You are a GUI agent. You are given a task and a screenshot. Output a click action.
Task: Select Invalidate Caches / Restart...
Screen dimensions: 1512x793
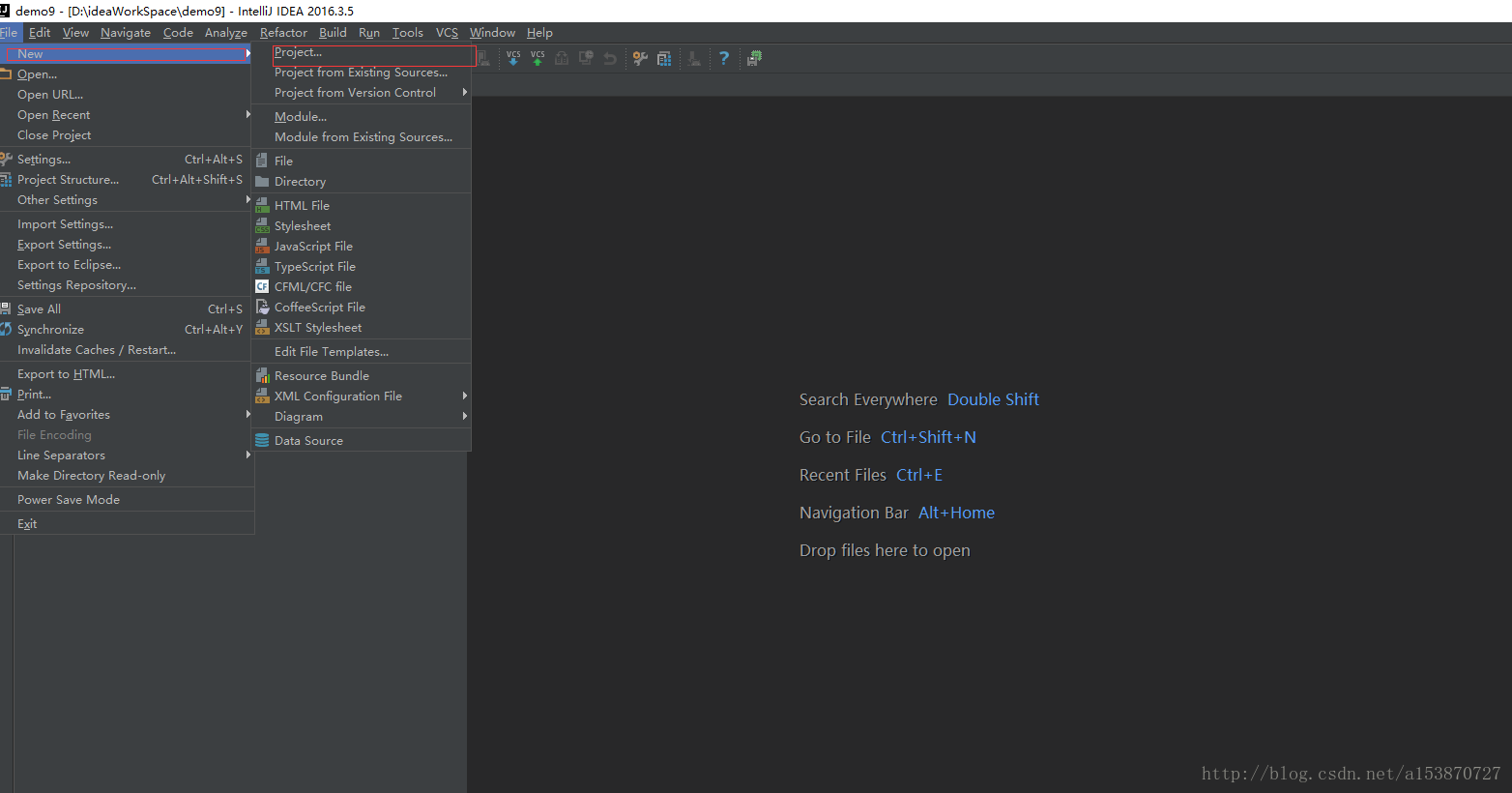[127, 350]
